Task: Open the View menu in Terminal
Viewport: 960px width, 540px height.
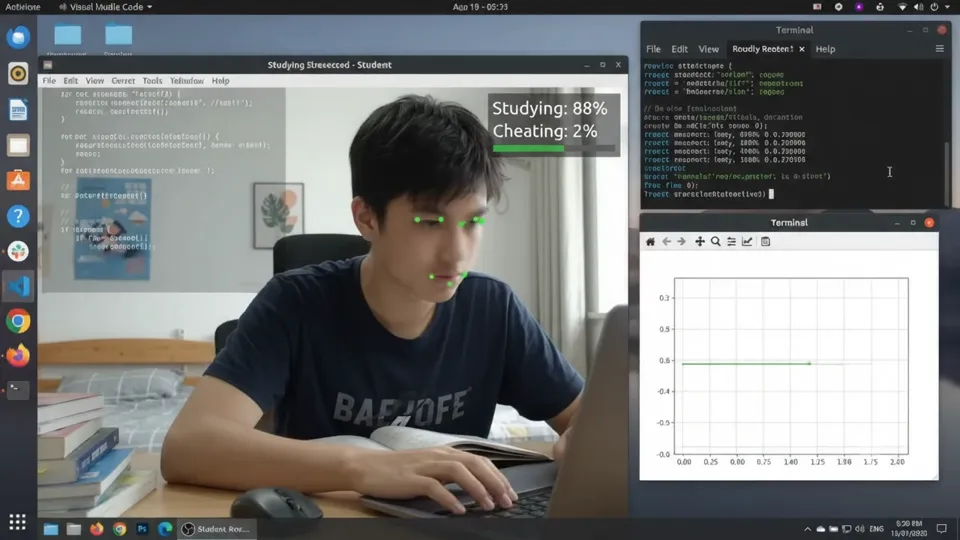Action: click(x=708, y=49)
